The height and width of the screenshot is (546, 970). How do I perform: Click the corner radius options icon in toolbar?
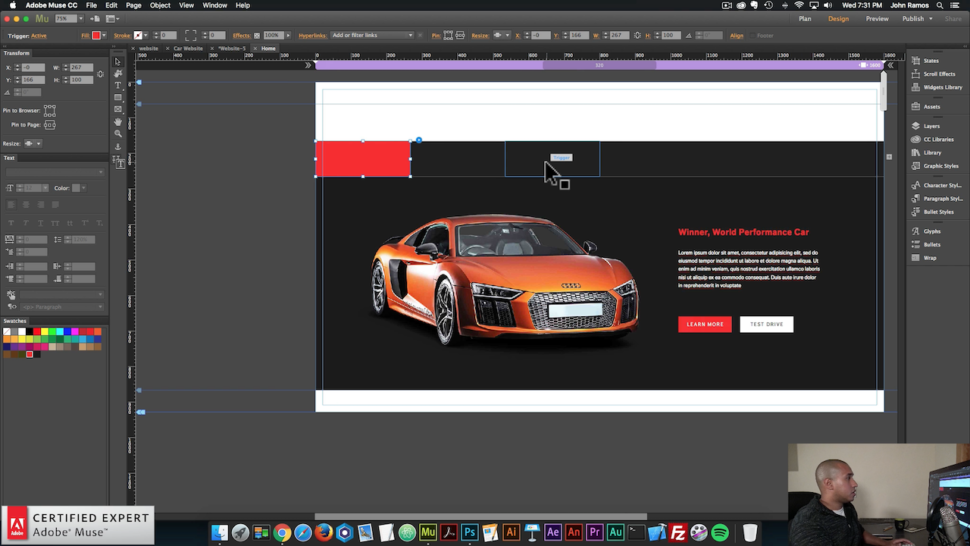191,35
